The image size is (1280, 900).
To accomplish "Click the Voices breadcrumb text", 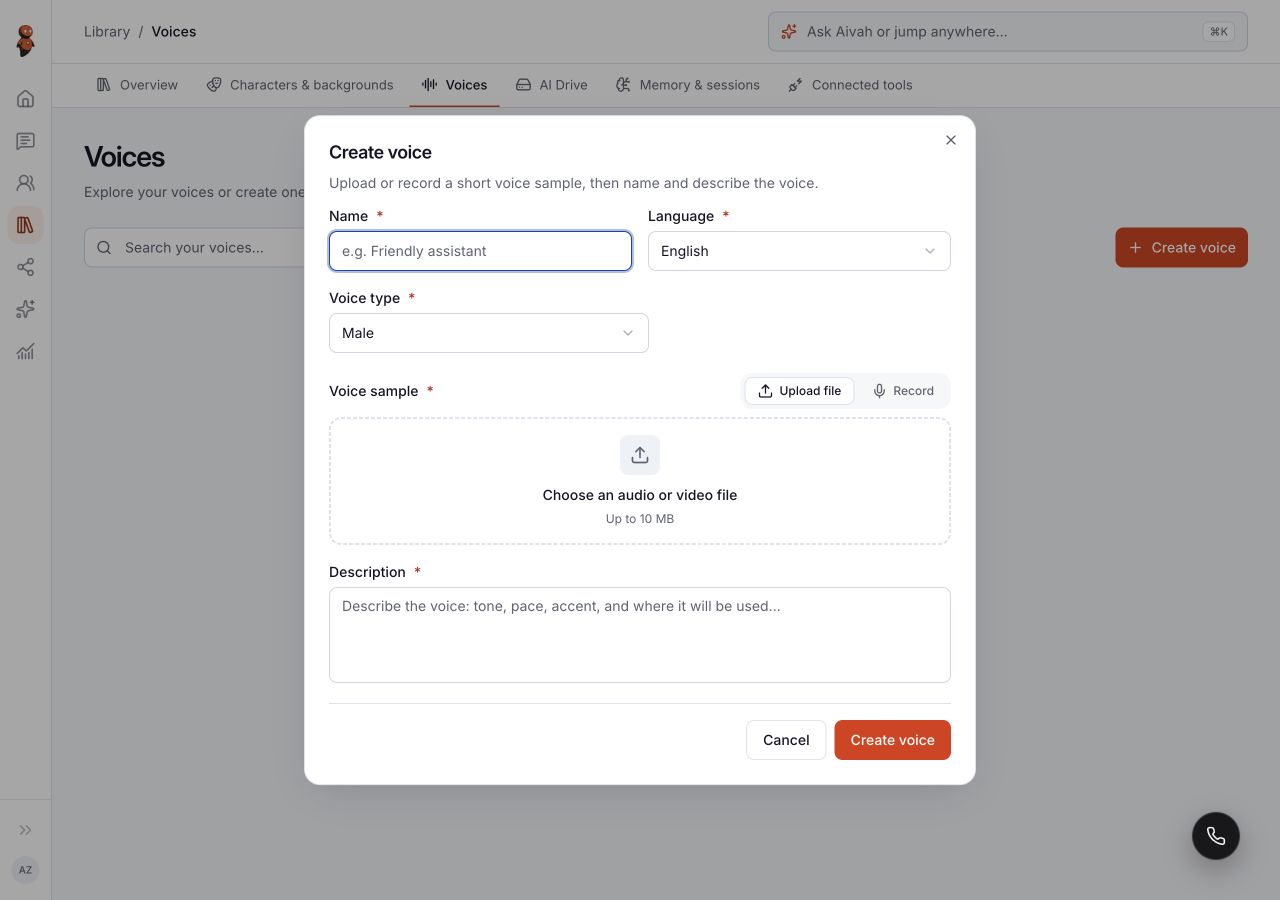I will 174,31.
